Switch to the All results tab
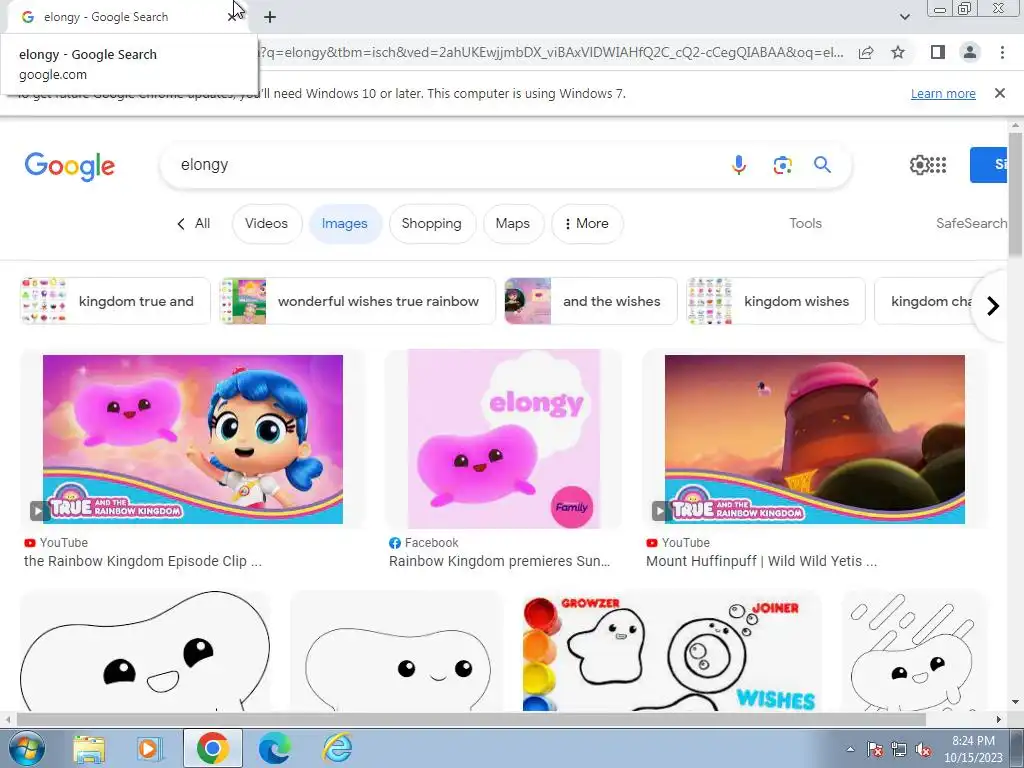The width and height of the screenshot is (1024, 768). click(x=194, y=223)
